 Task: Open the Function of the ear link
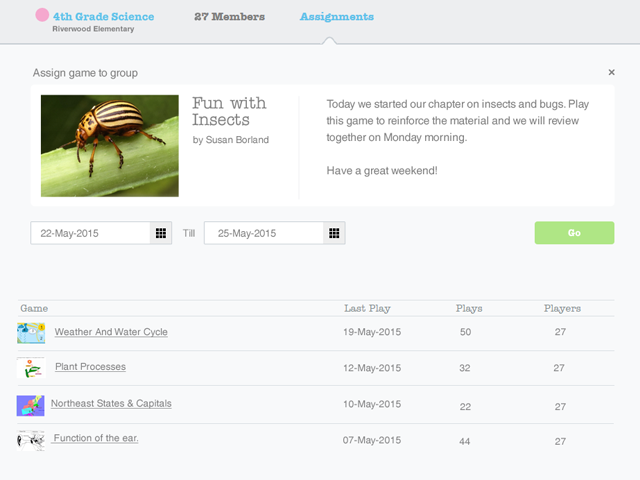pyautogui.click(x=96, y=438)
